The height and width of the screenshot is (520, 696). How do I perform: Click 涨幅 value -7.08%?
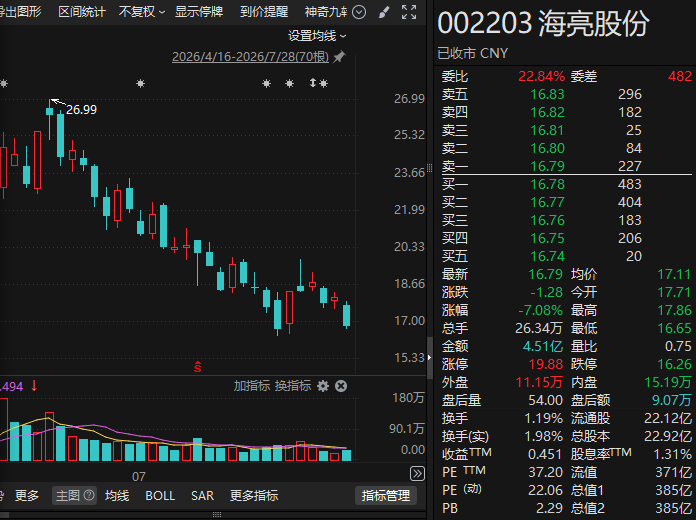pyautogui.click(x=540, y=310)
